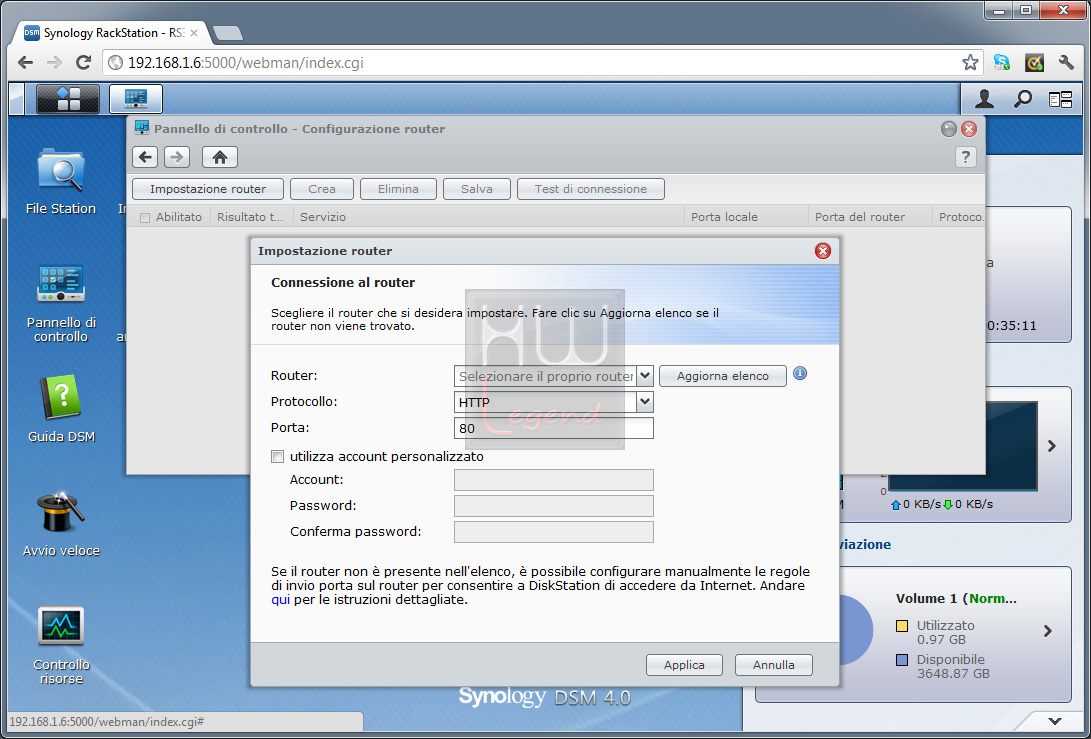The height and width of the screenshot is (739, 1091).
Task: Enable utilizza account personalizzato checkbox
Action: coord(278,456)
